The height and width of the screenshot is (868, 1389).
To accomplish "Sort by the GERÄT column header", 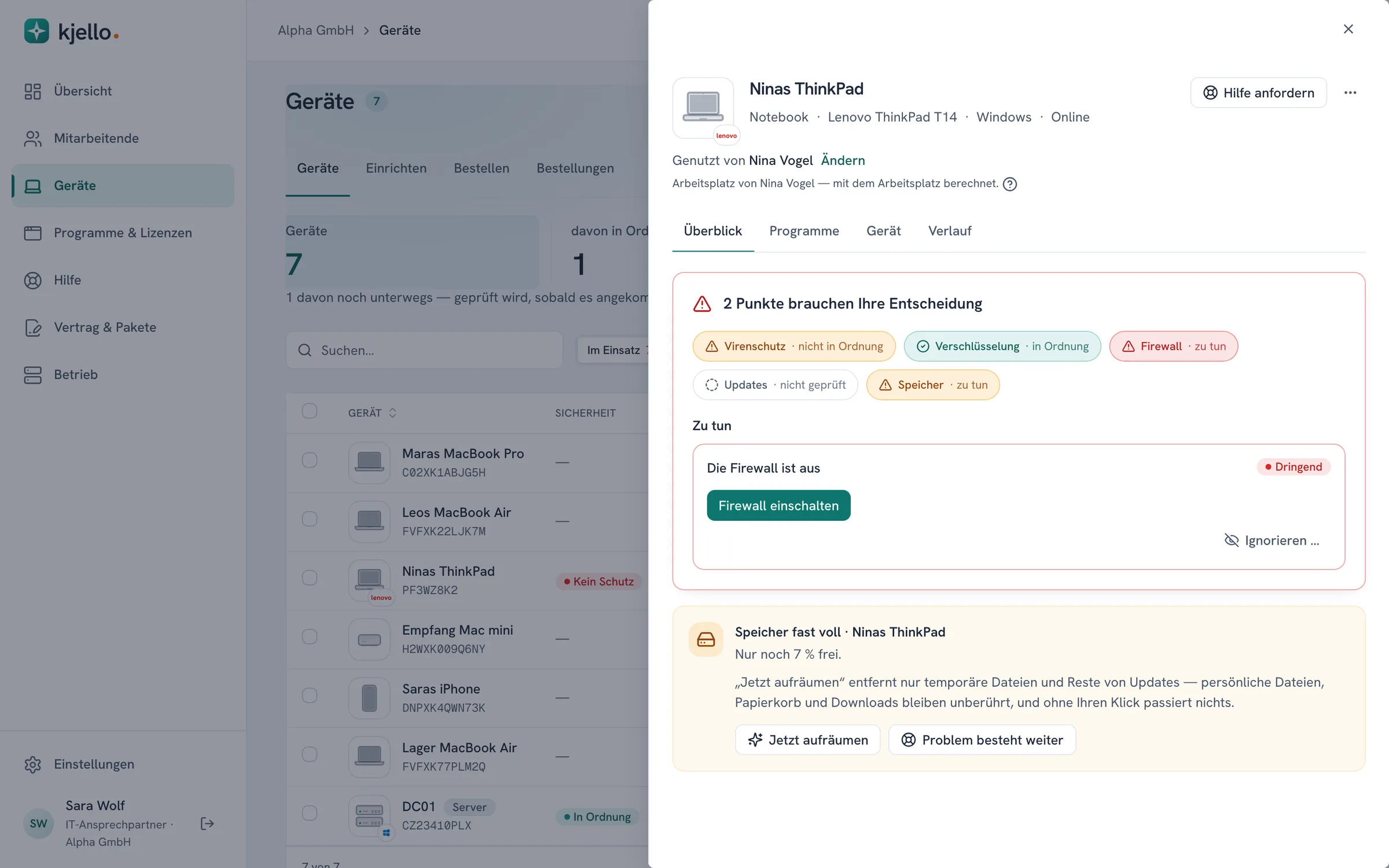I will (372, 413).
